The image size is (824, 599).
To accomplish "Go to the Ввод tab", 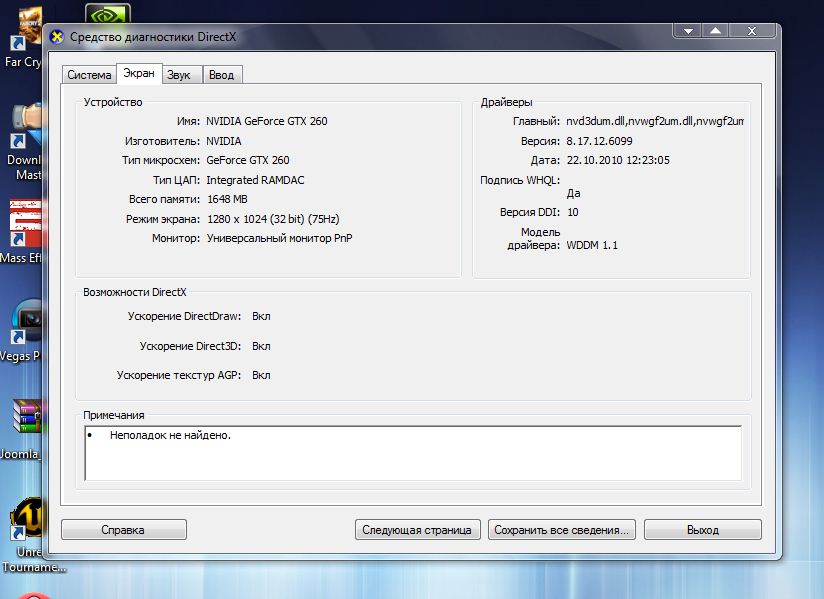I will tap(221, 75).
